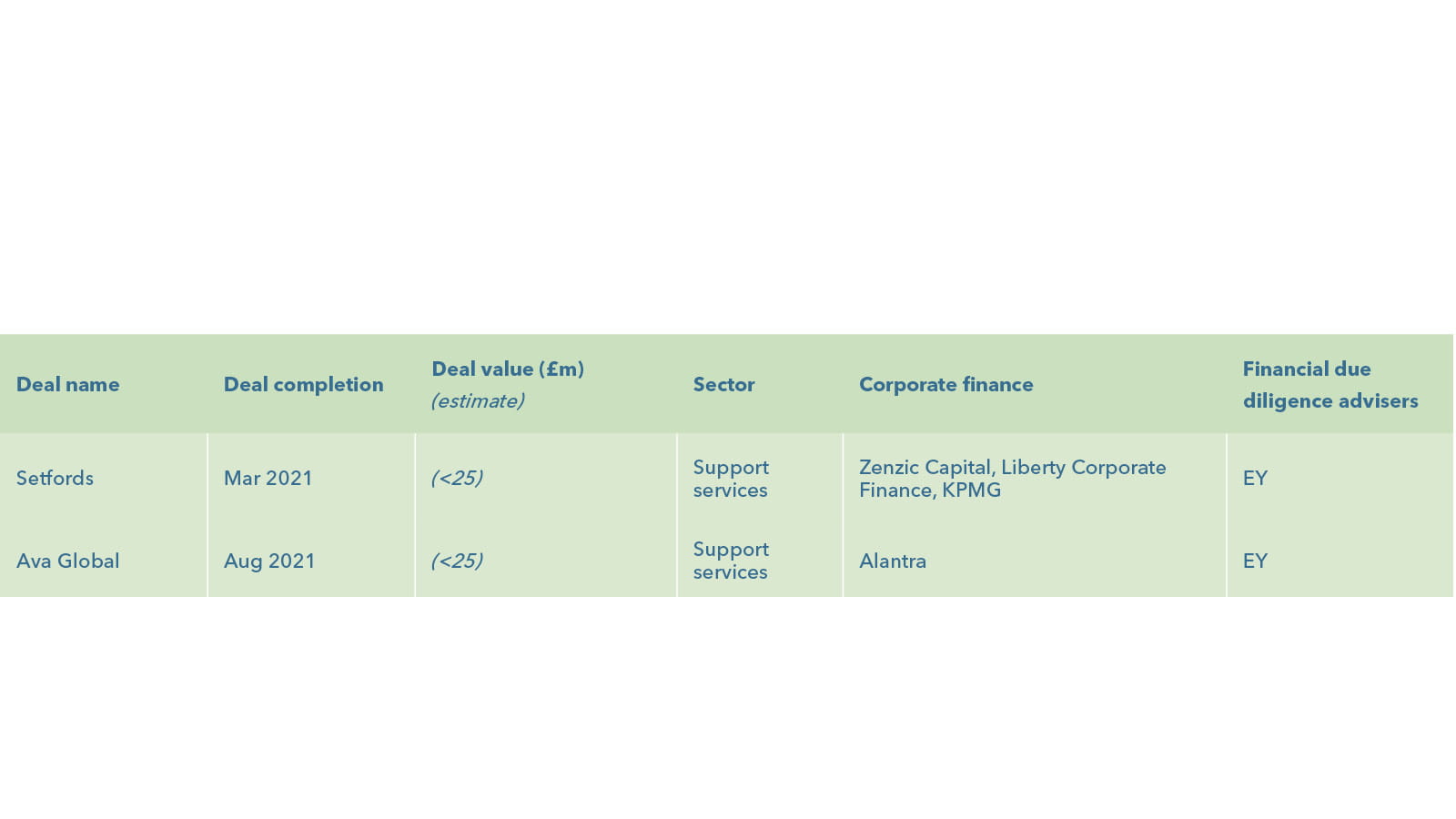Screen dimensions: 1456x819
Task: Select EY adviser in the Ava Global row
Action: tap(1255, 561)
